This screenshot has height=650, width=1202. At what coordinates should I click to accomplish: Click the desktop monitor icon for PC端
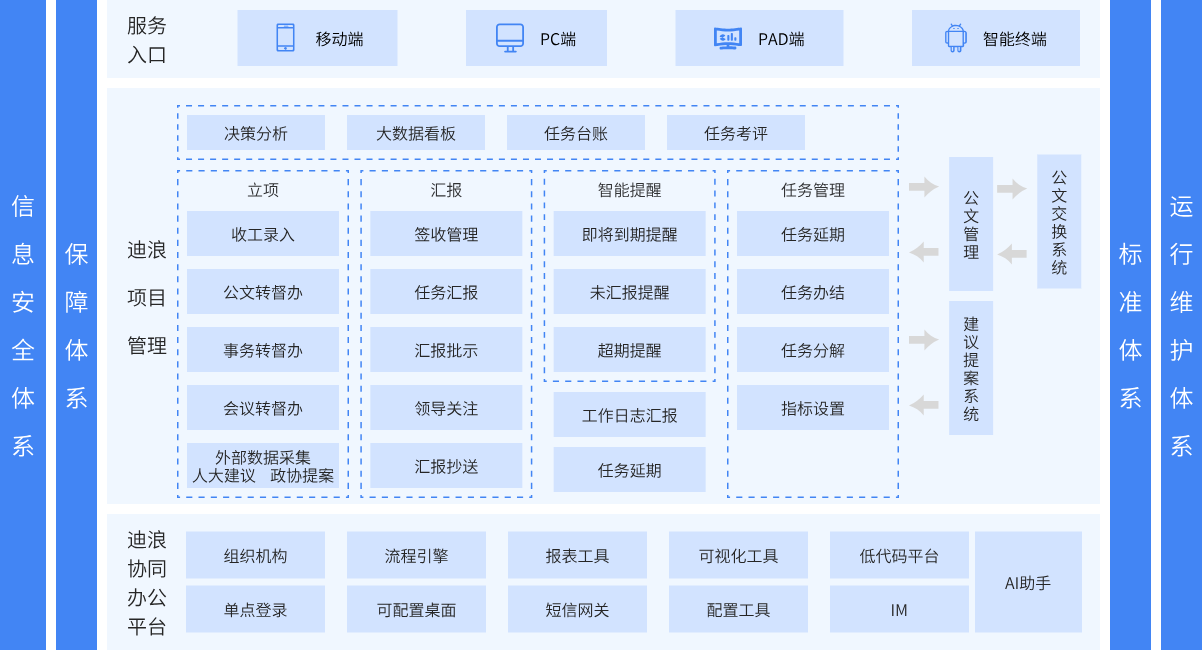[x=510, y=38]
